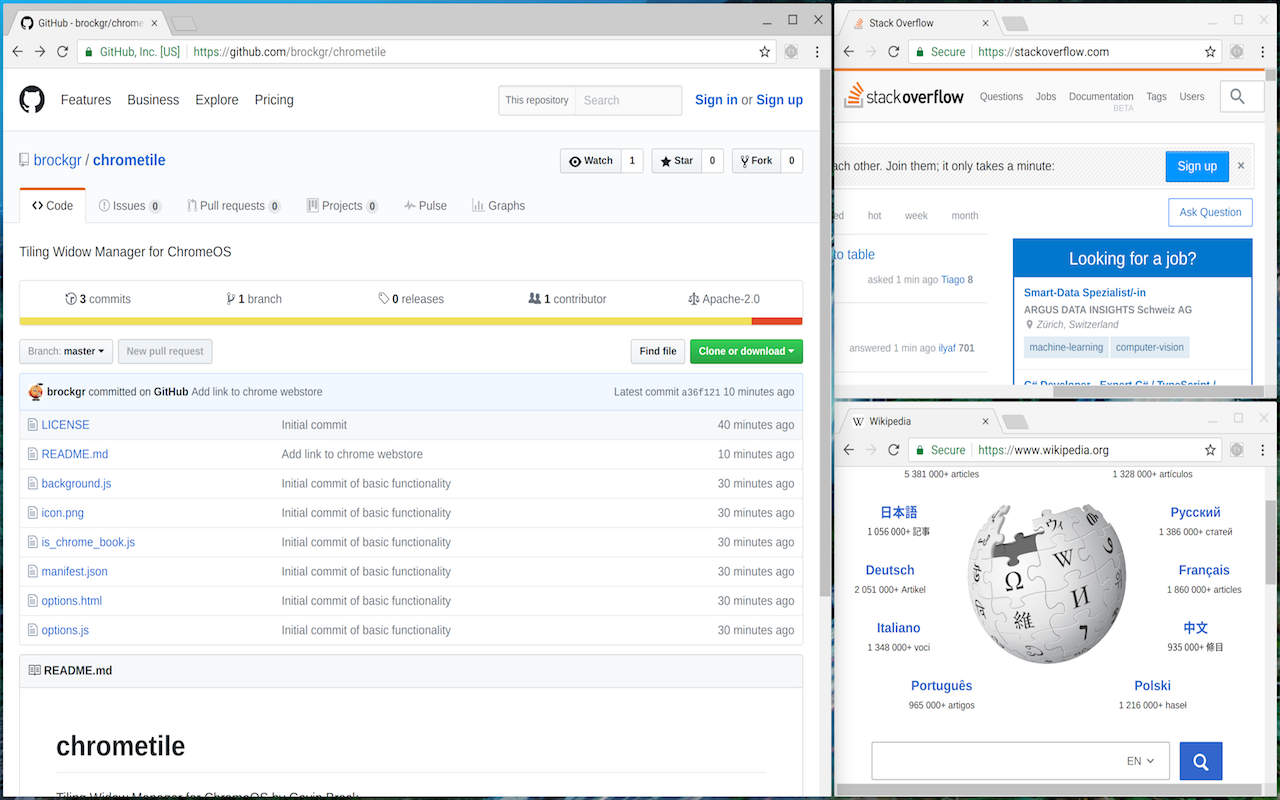
Task: Reload the Stack Overflow page
Action: coord(893,51)
